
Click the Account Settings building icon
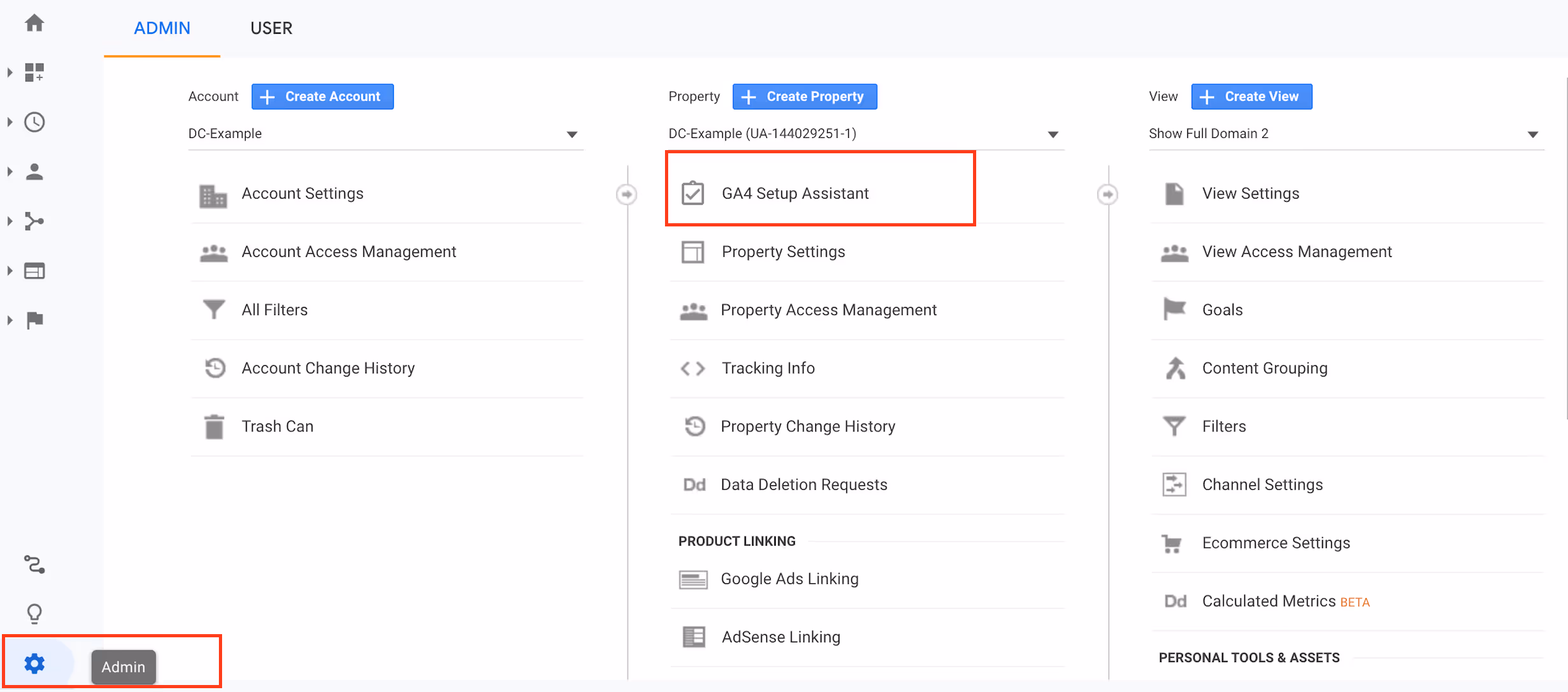(213, 196)
